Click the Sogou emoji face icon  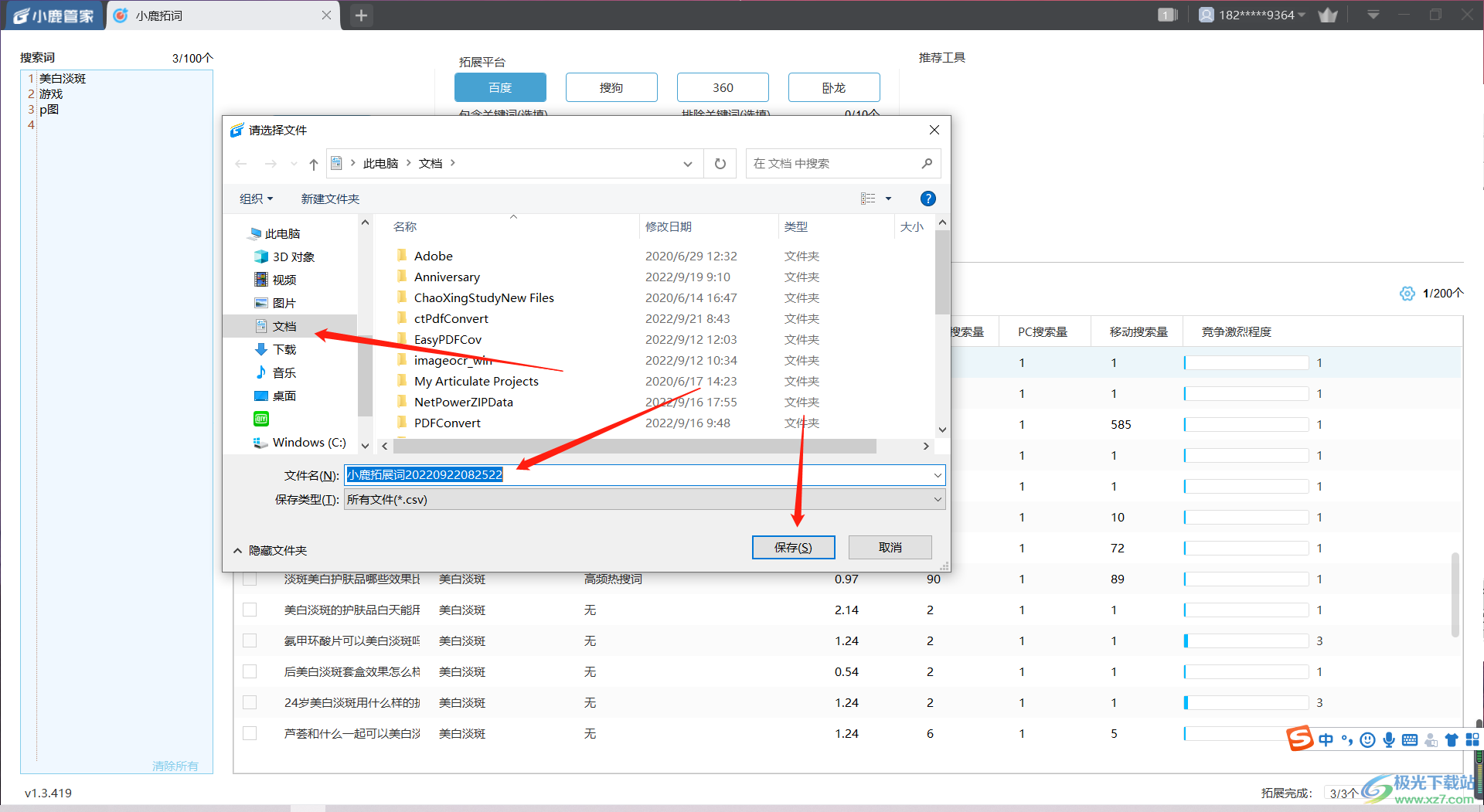[1367, 740]
